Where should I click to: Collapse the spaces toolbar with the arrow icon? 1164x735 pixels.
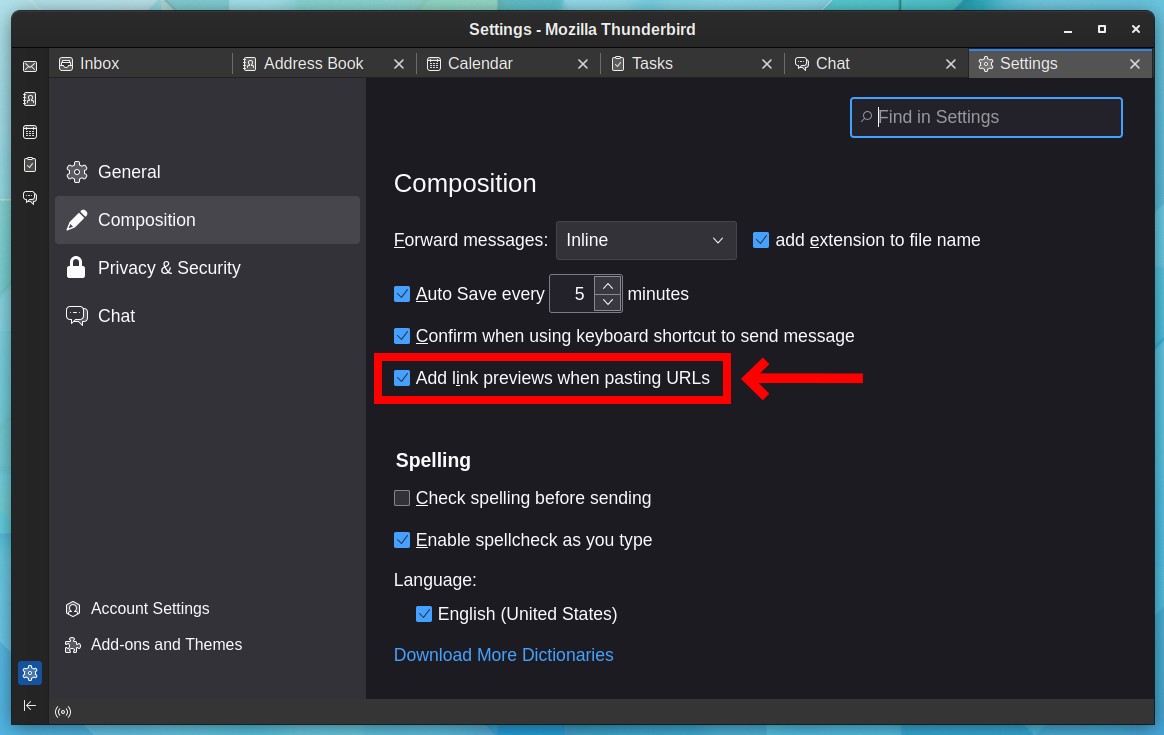click(x=30, y=705)
